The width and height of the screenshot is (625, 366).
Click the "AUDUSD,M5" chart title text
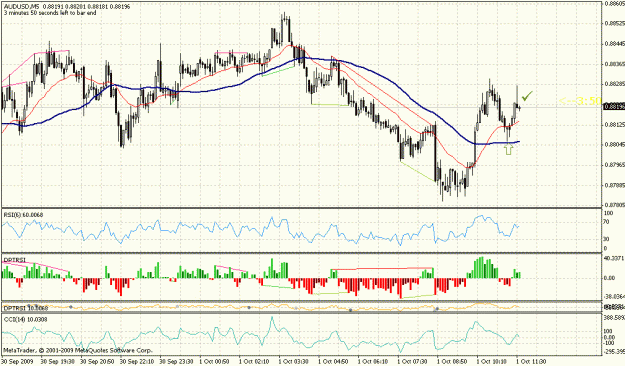[x=22, y=6]
